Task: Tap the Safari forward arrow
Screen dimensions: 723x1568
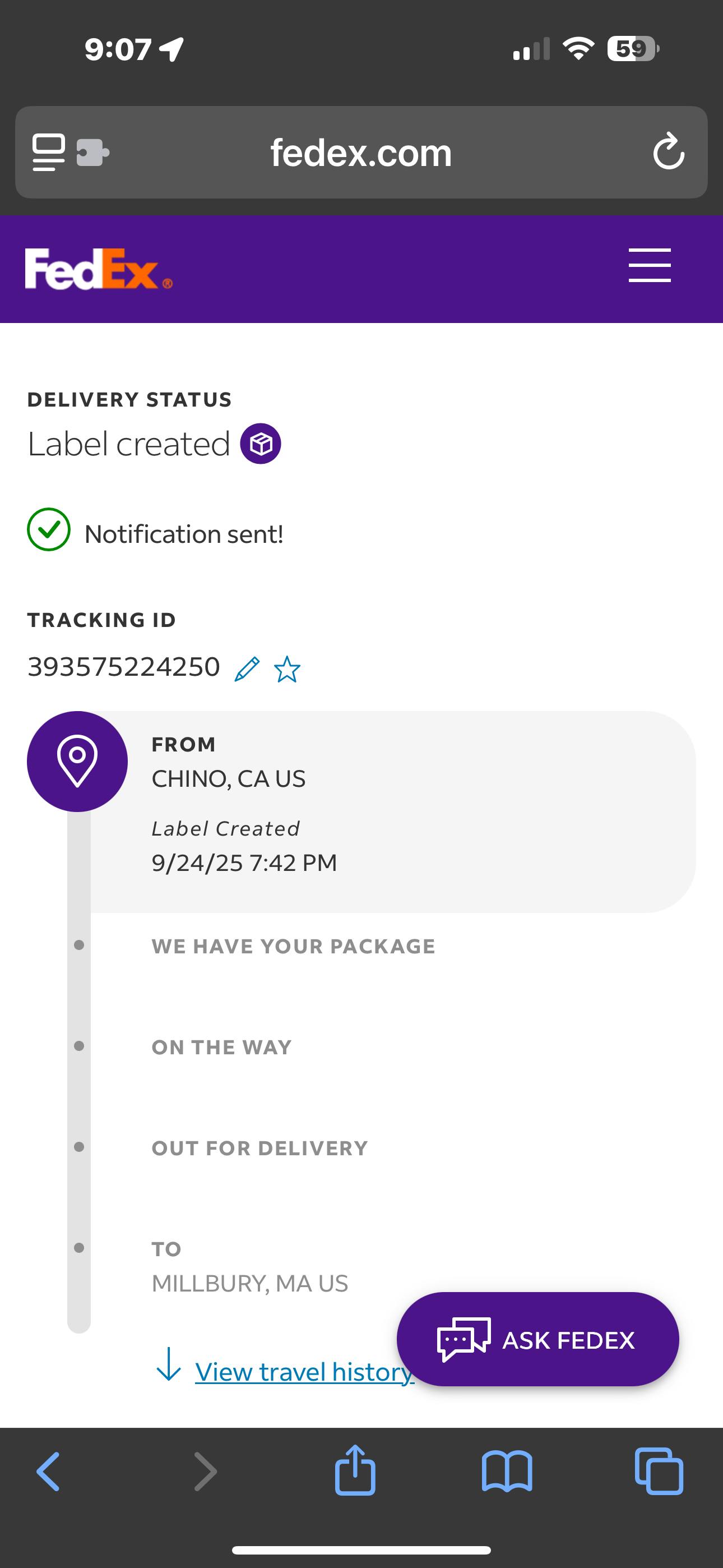Action: [205, 1471]
